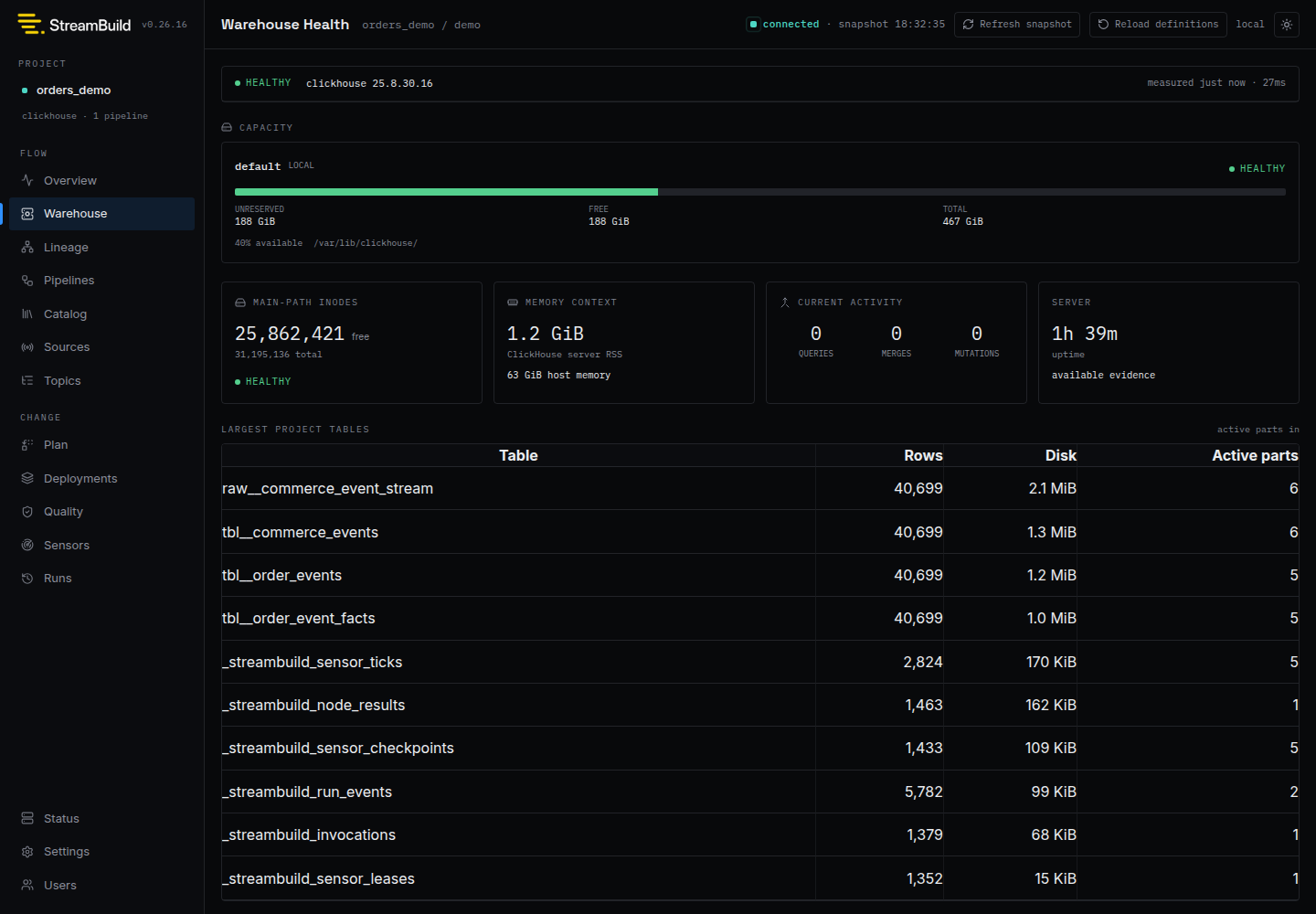Open the Quality page

[x=102, y=512]
